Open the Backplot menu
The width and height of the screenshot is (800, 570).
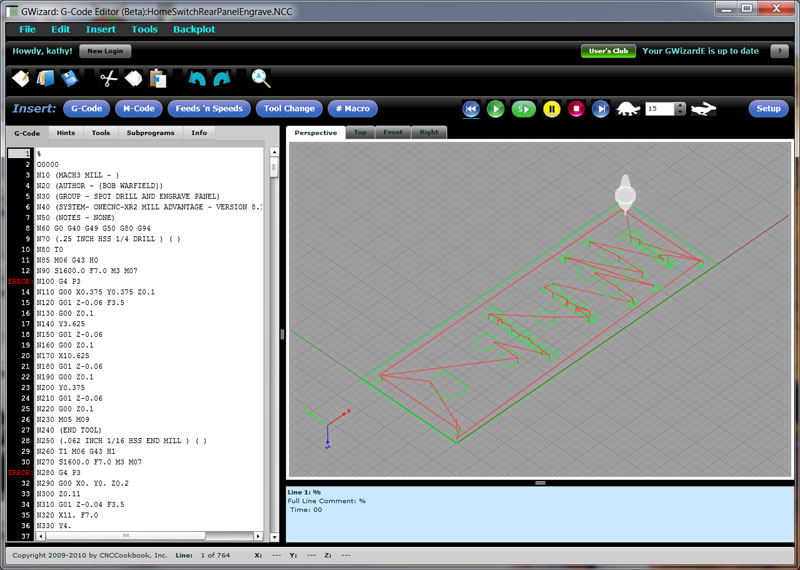click(193, 29)
